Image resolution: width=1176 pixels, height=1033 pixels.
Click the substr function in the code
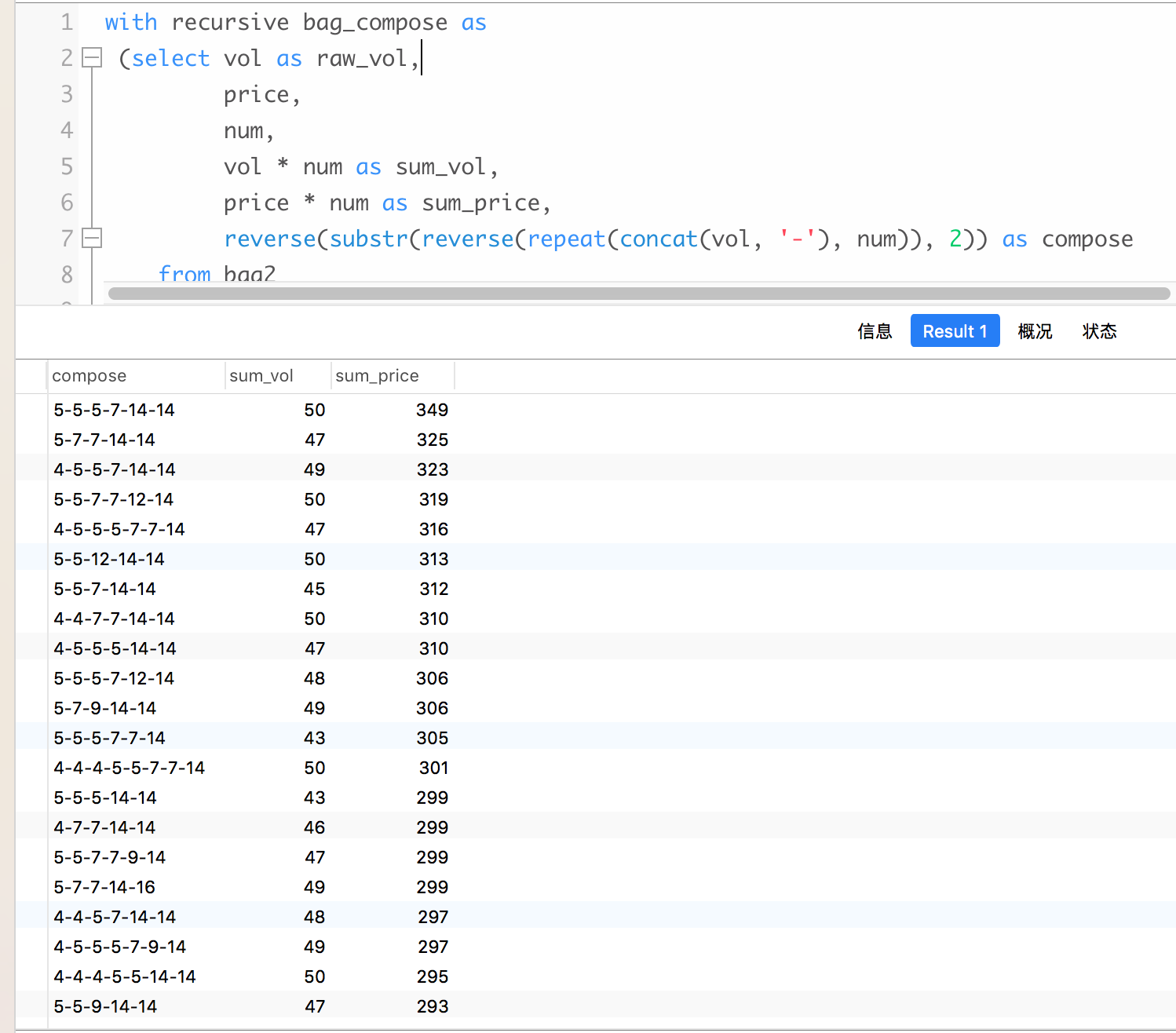tap(369, 239)
